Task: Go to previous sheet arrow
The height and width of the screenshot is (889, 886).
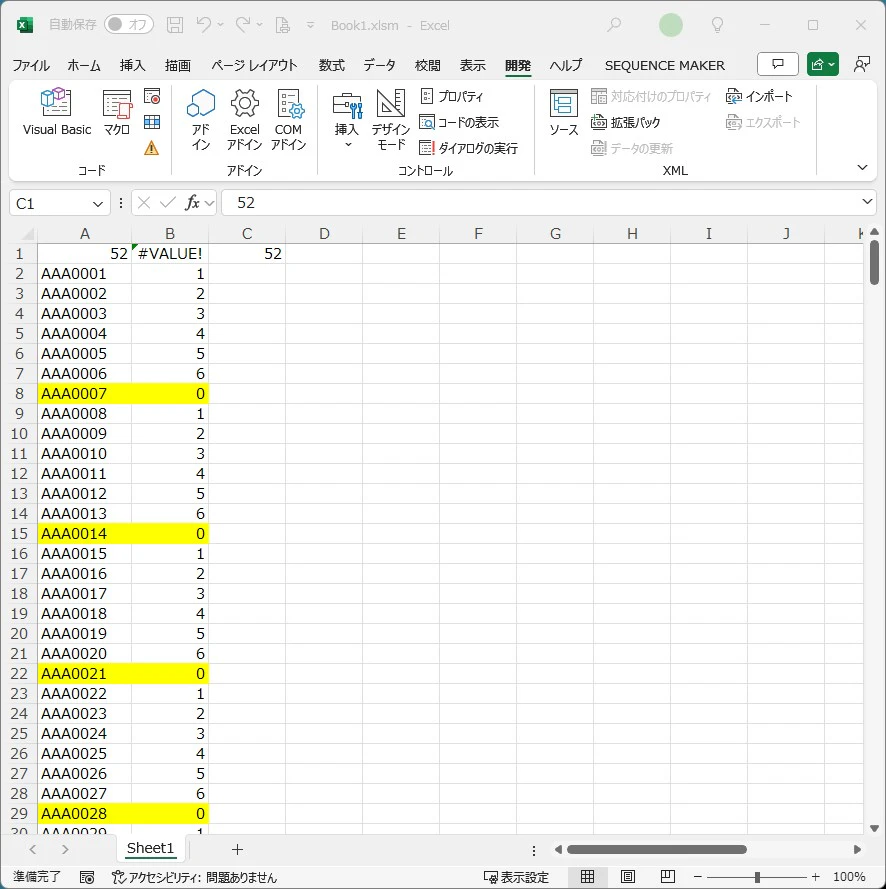Action: (x=32, y=849)
